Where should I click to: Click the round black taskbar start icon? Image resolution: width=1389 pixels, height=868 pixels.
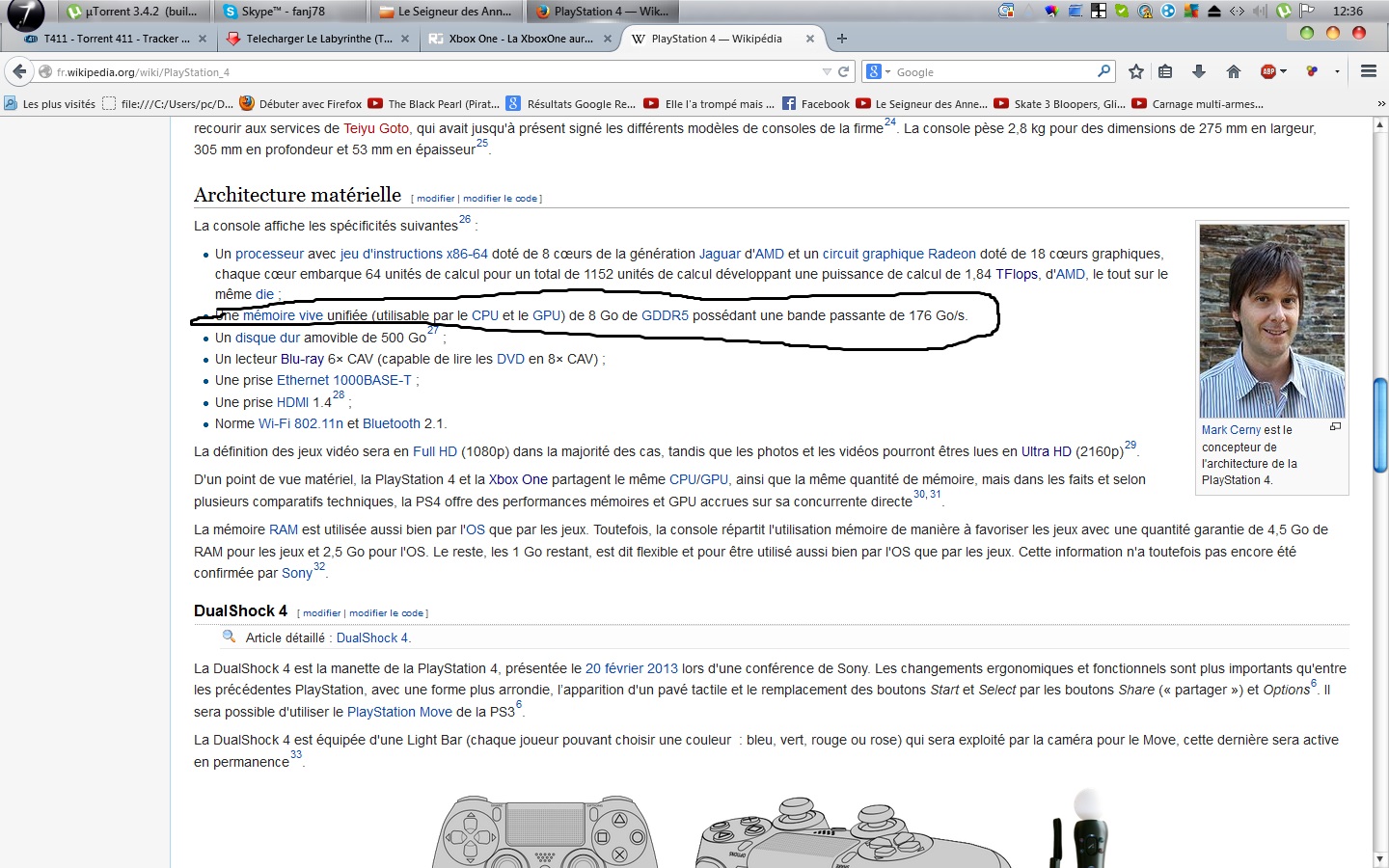[x=26, y=14]
